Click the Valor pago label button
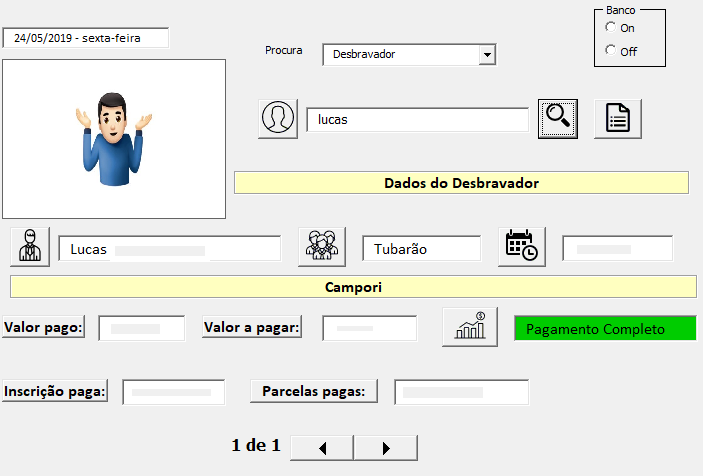 [x=43, y=327]
